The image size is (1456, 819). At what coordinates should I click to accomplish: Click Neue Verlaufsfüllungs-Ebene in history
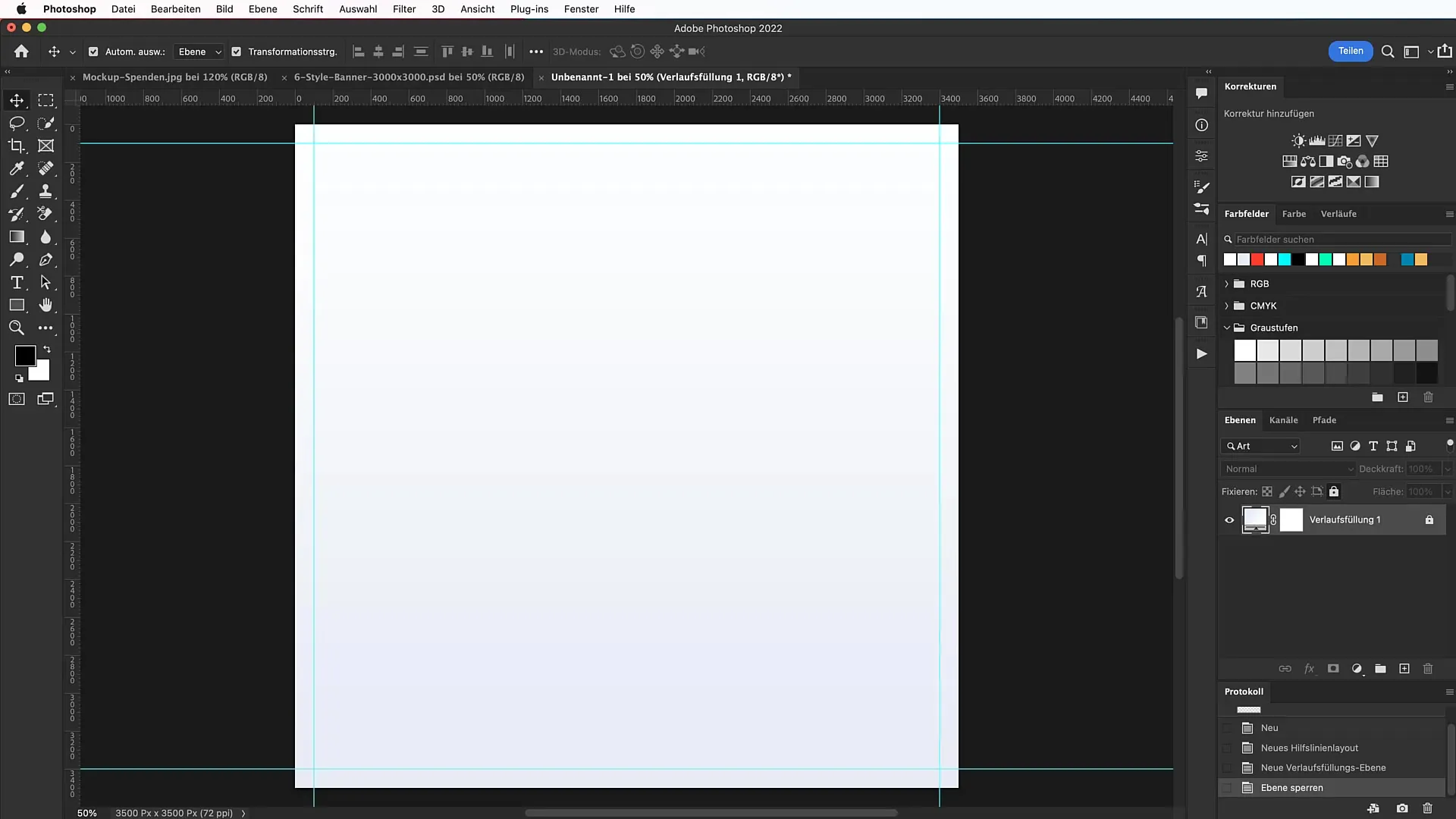point(1323,767)
